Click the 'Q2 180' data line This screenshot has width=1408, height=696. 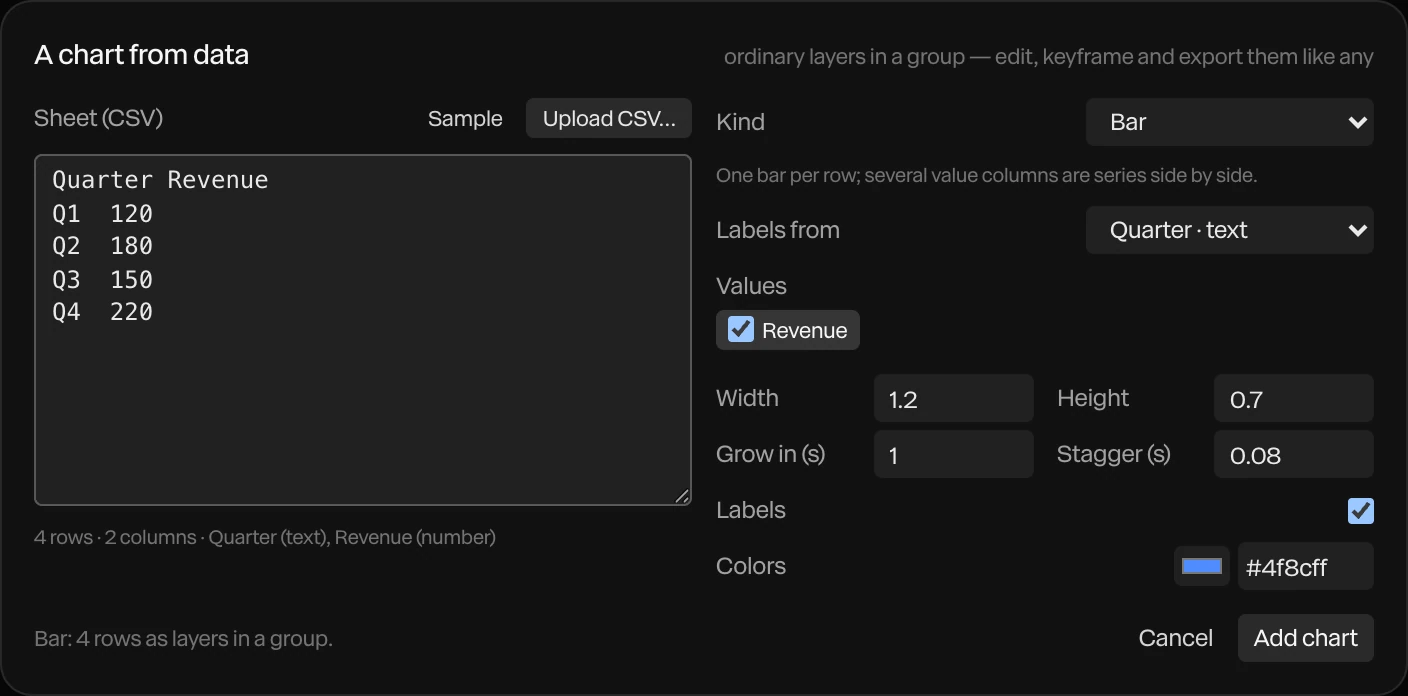point(102,246)
